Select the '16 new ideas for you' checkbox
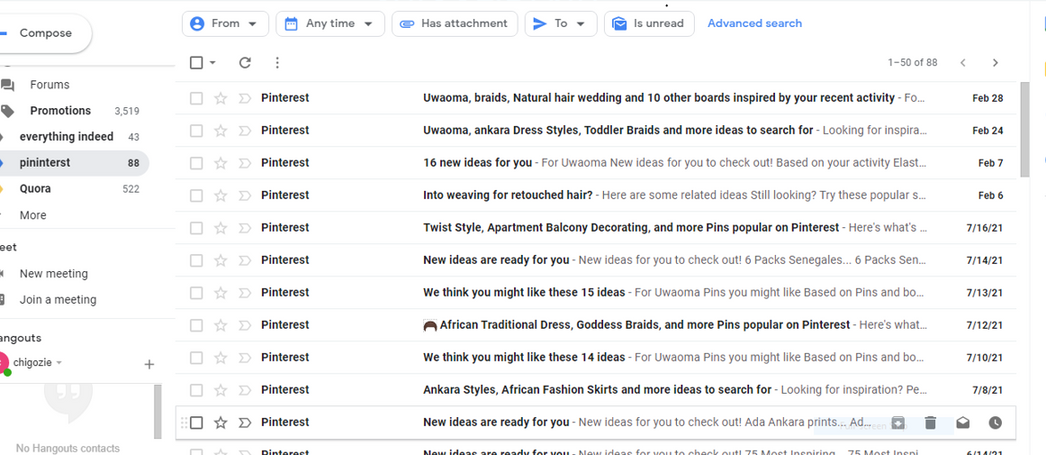1046x455 pixels. click(196, 163)
